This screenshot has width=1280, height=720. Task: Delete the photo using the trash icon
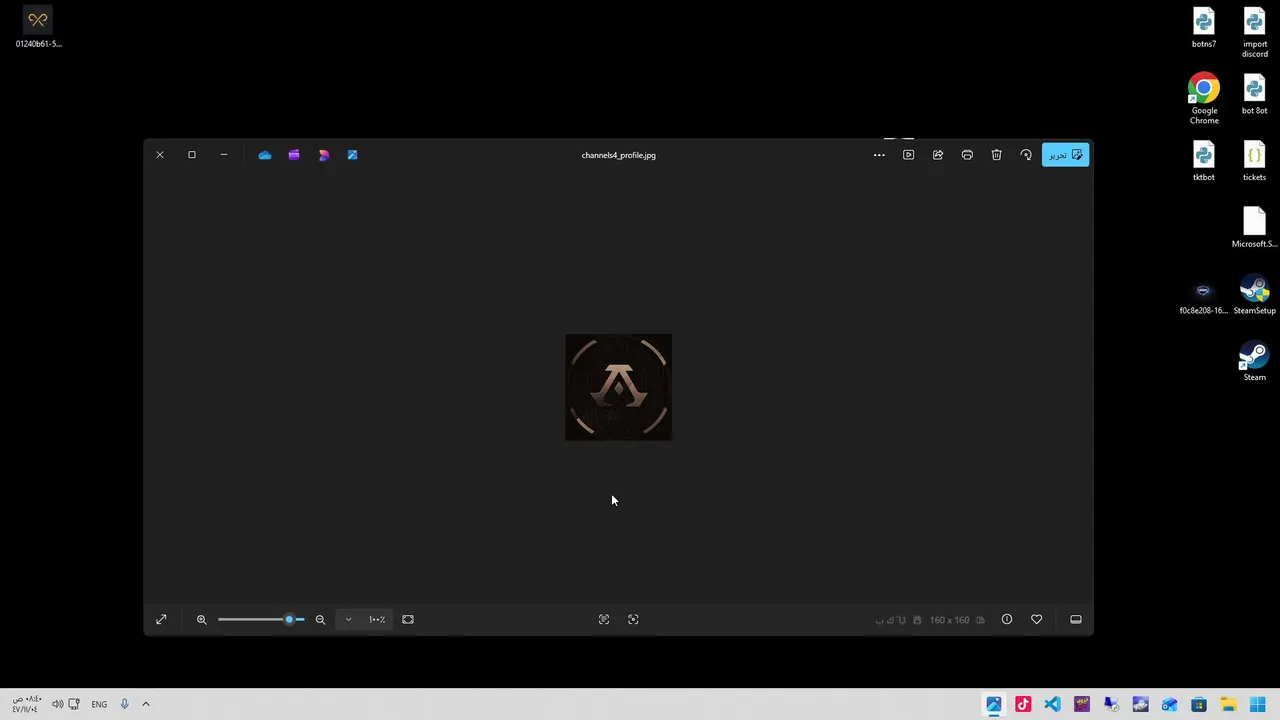pyautogui.click(x=996, y=155)
